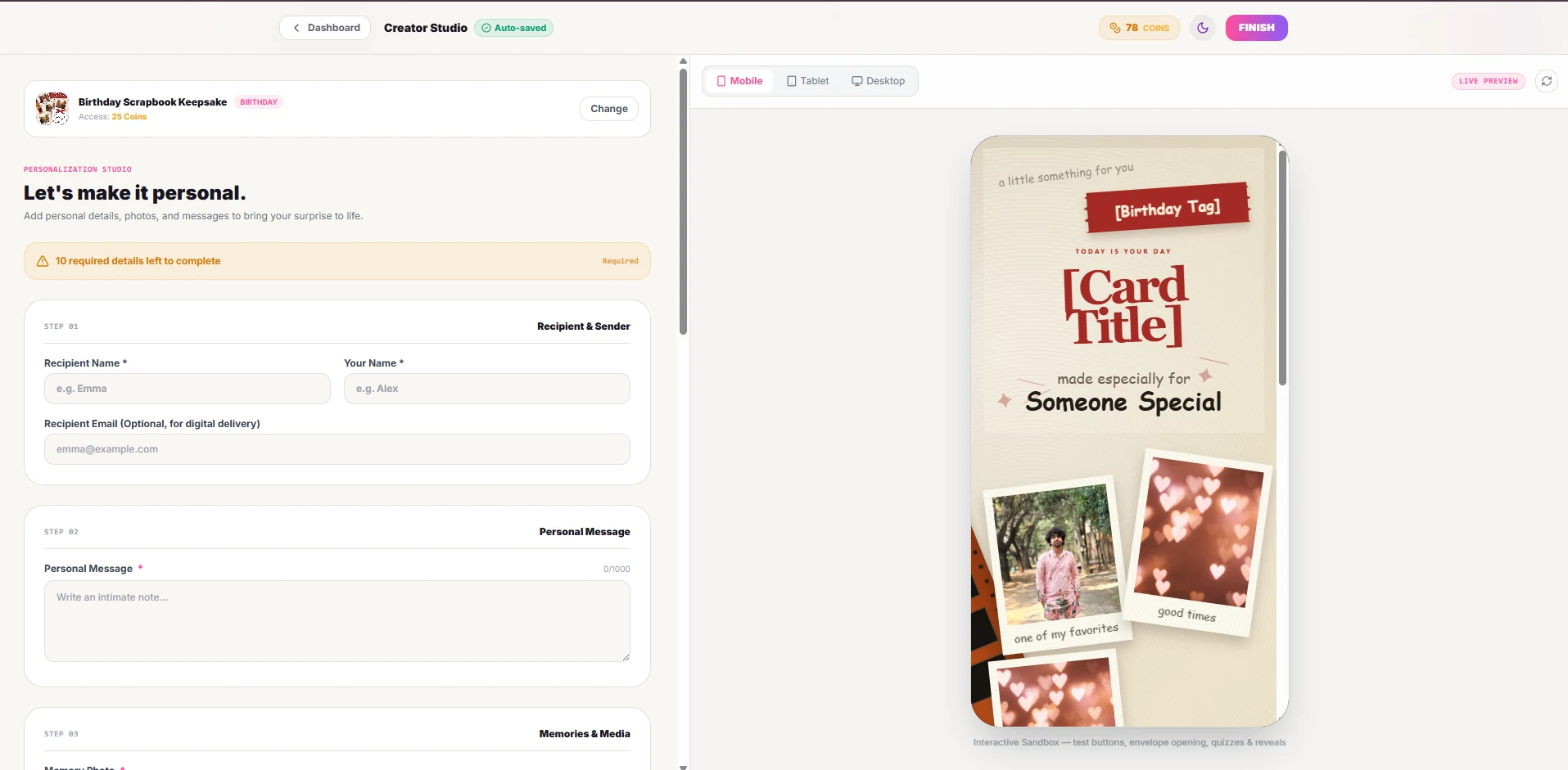The image size is (1568, 770).
Task: Click 'Someone Special' text in preview
Action: [1123, 402]
